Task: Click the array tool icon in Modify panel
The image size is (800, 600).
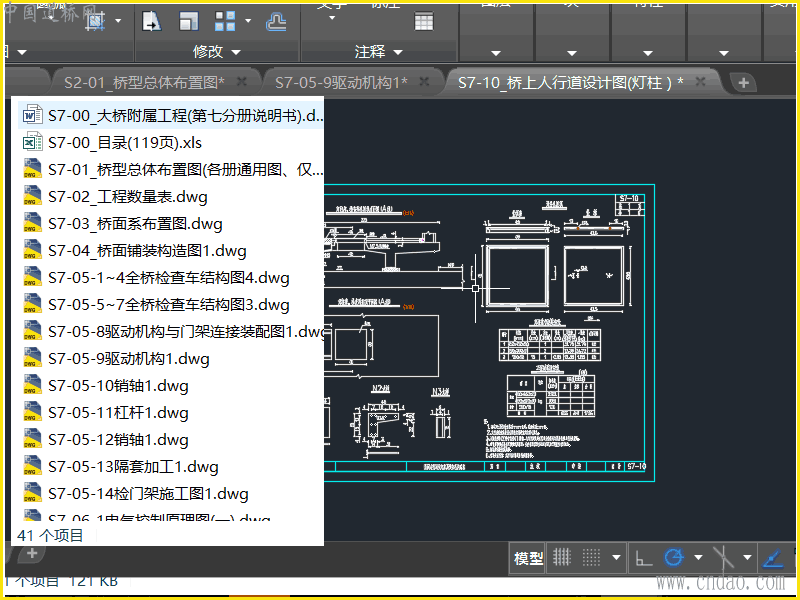Action: (x=226, y=21)
